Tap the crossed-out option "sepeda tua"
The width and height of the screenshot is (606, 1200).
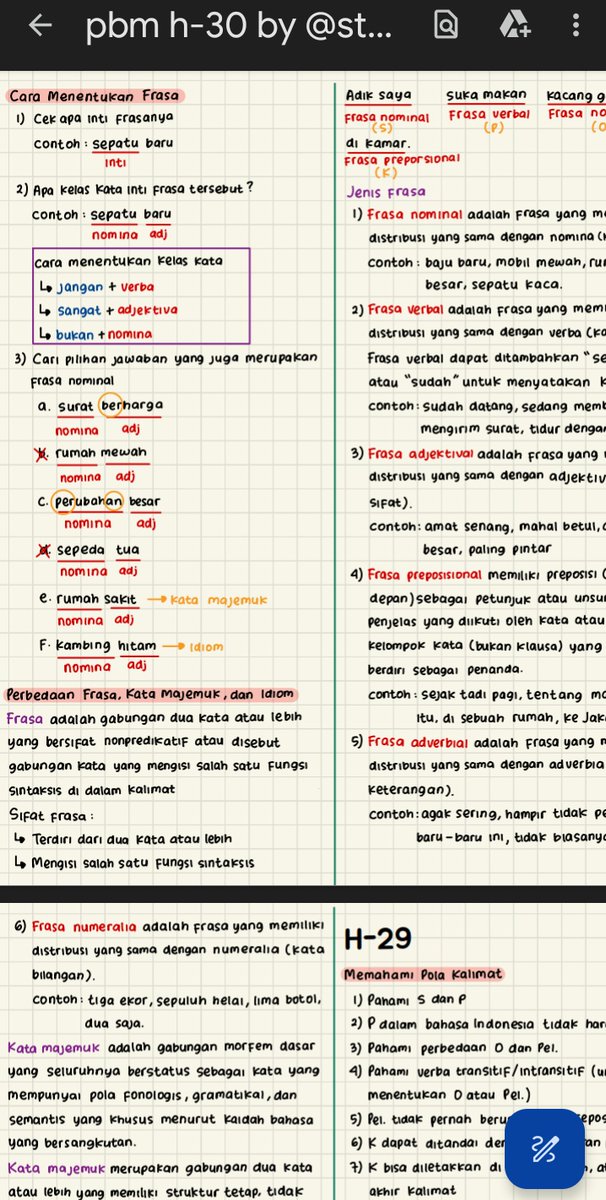(88, 549)
